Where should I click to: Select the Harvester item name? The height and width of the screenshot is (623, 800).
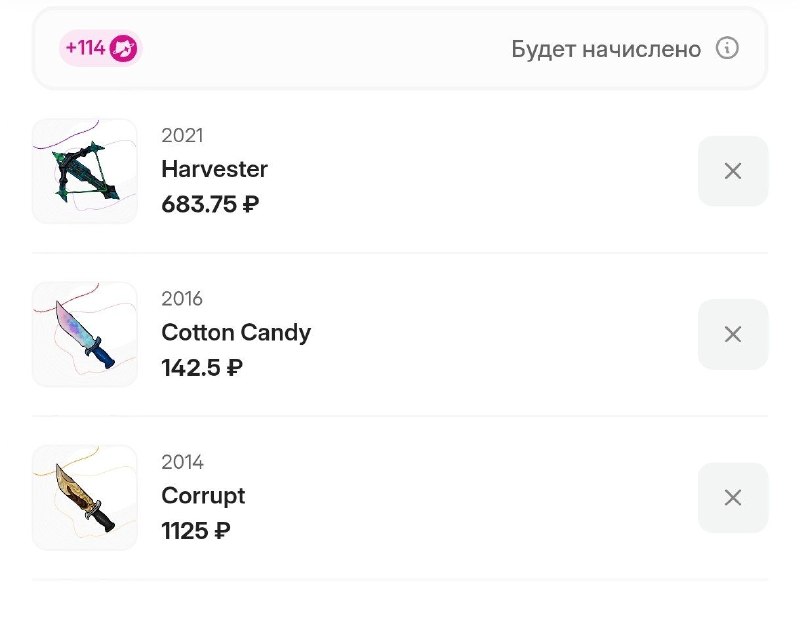214,169
